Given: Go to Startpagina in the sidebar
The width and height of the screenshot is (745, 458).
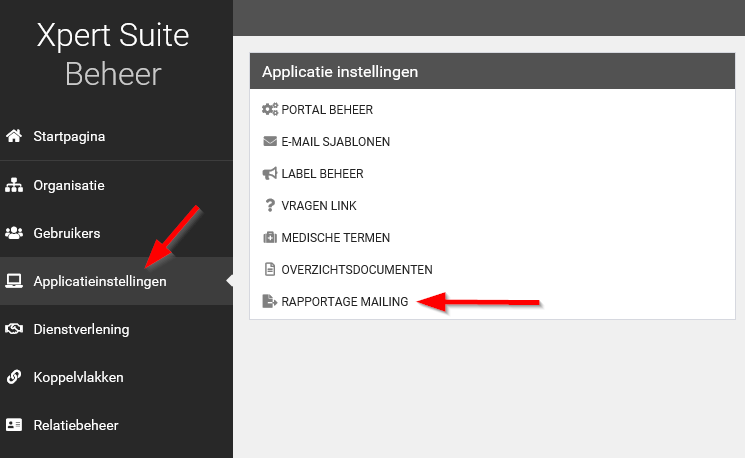Looking at the screenshot, I should [69, 136].
